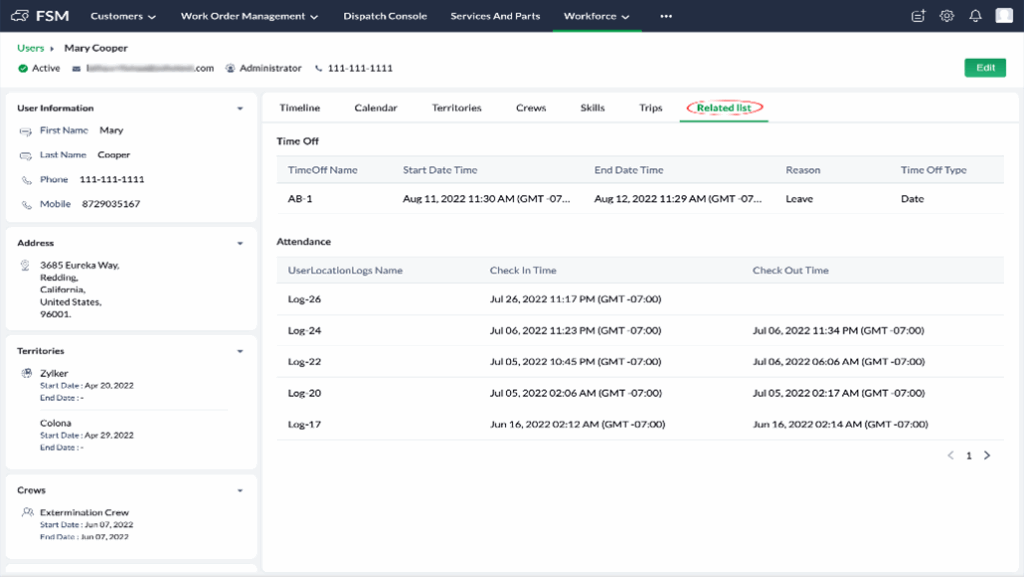Click the user profile avatar
This screenshot has width=1024, height=577.
(1003, 16)
